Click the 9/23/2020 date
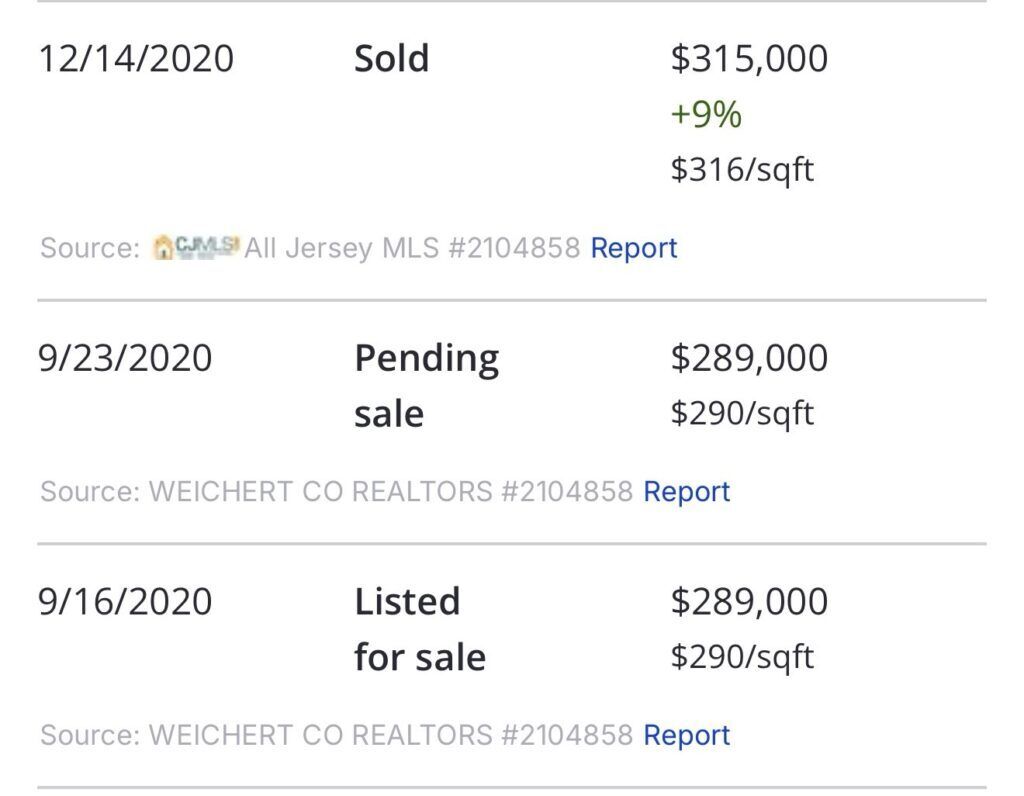Screen dimensions: 1024x796 (x=125, y=358)
